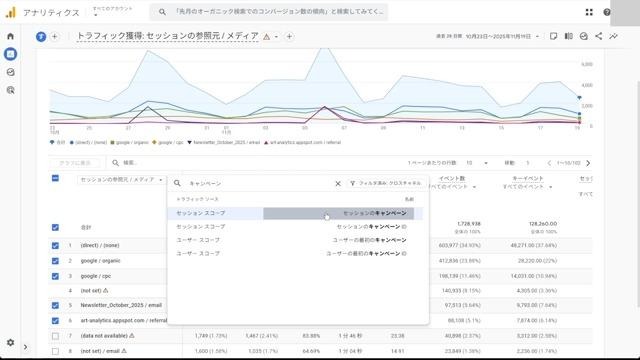Click the dimension picker search text field
This screenshot has width=640, height=360.
tap(259, 184)
